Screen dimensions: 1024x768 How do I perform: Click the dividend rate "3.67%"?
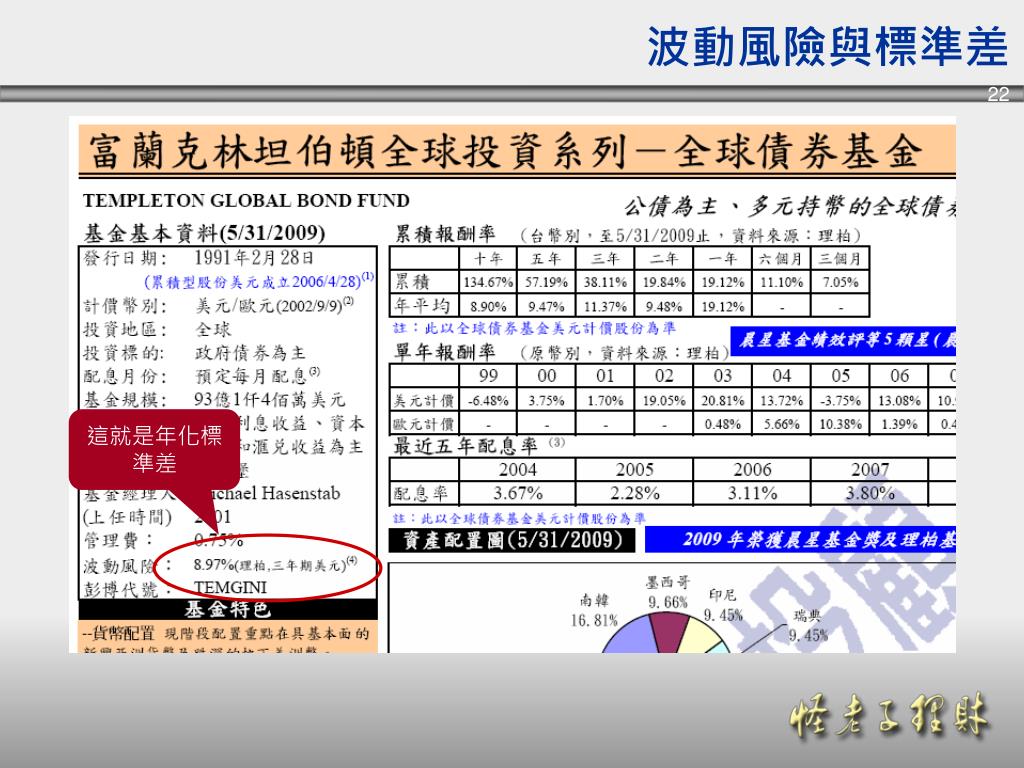517,493
